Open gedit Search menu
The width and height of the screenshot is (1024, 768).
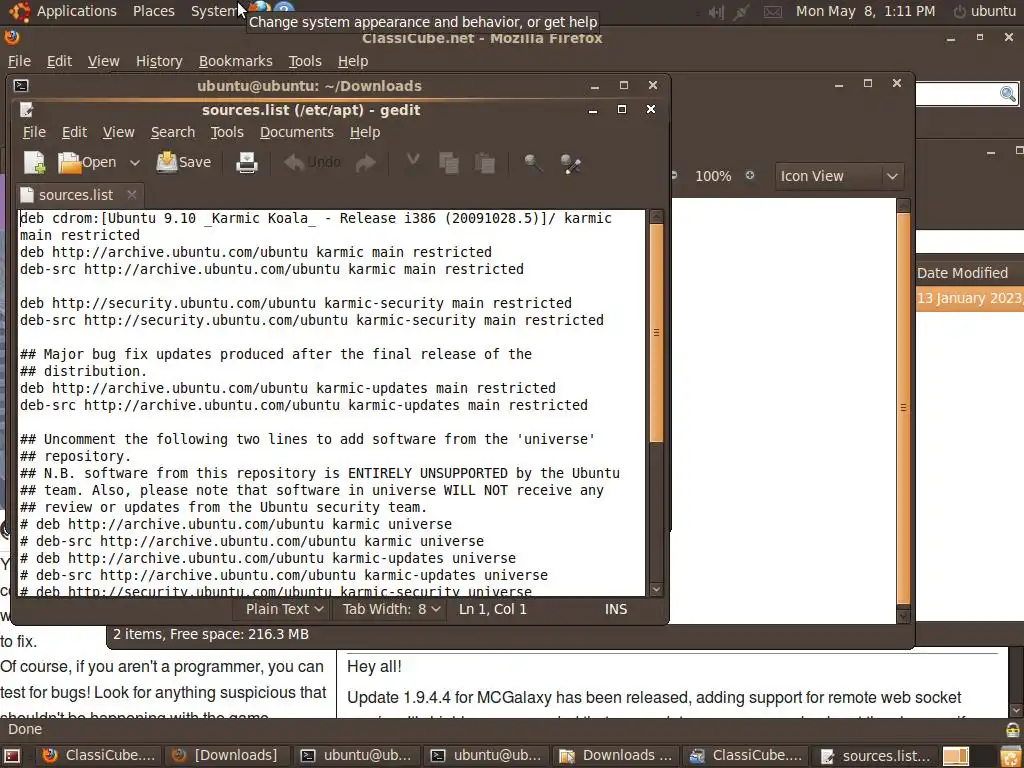pyautogui.click(x=172, y=132)
